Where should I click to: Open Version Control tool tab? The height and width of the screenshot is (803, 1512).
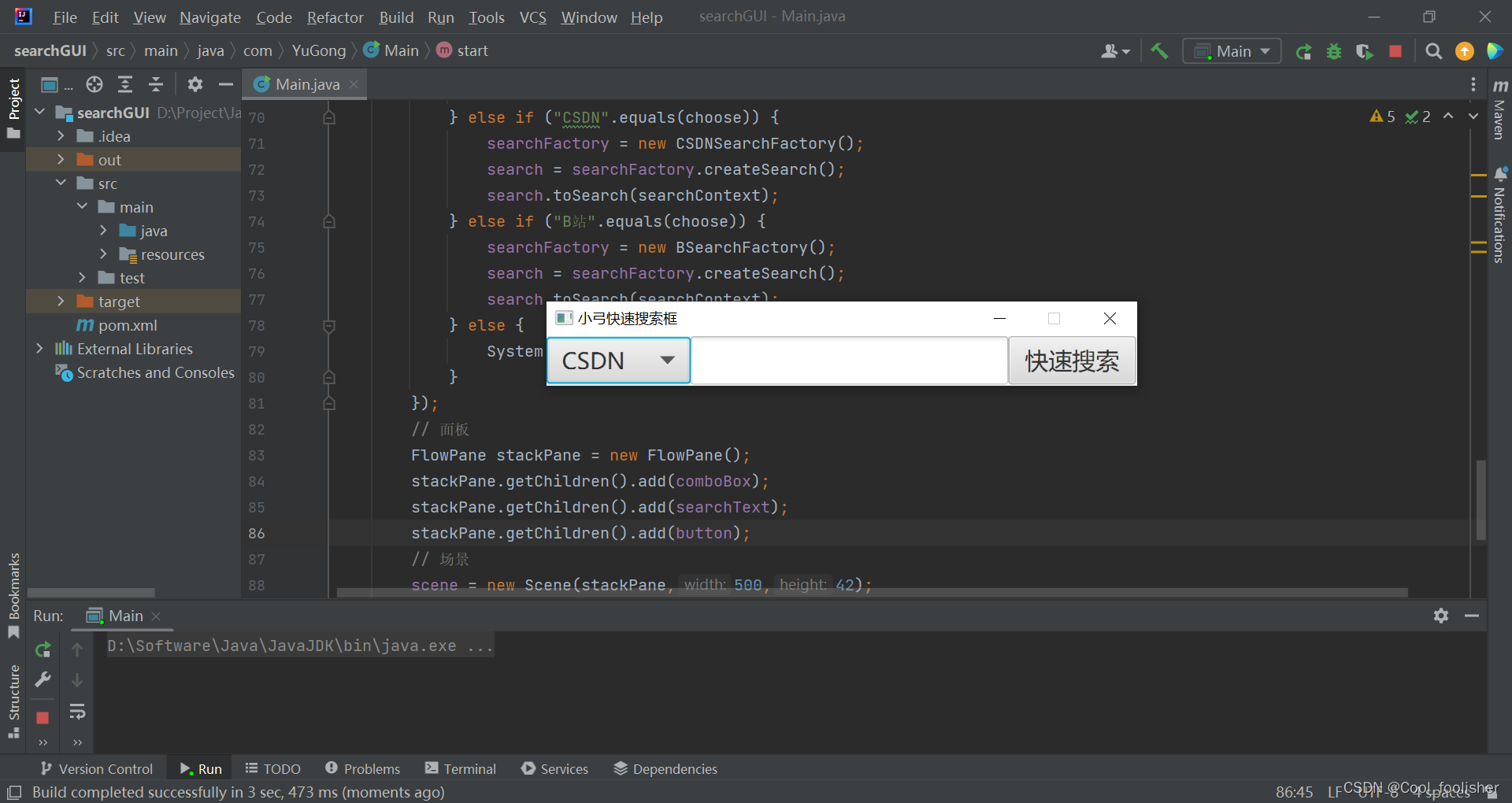pos(96,769)
